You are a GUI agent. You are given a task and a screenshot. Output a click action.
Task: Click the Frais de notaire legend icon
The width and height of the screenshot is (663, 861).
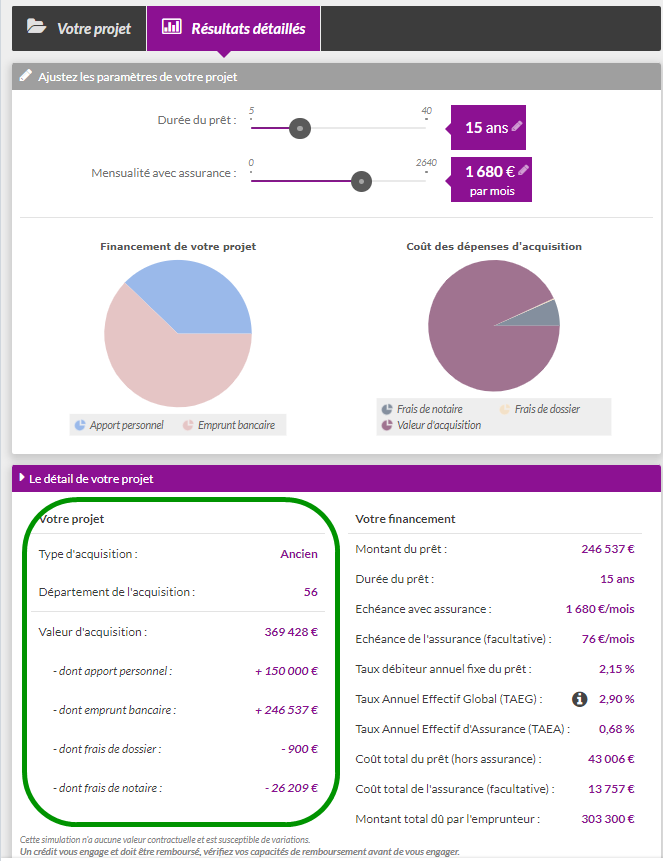[x=386, y=409]
